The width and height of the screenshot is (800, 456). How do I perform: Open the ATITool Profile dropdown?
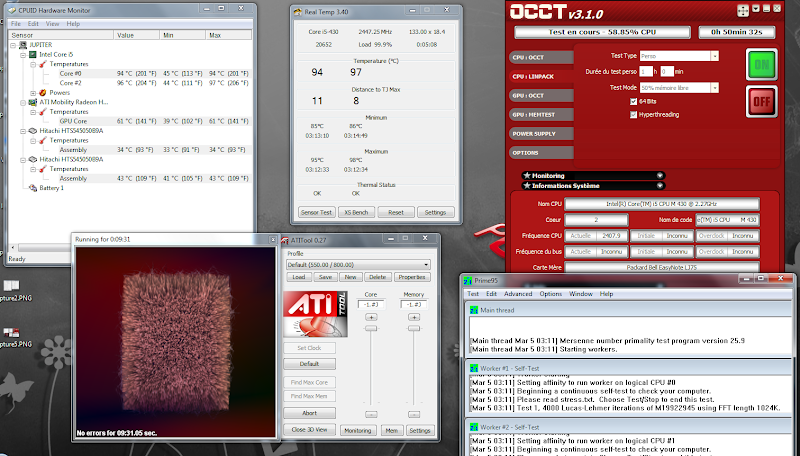[426, 265]
